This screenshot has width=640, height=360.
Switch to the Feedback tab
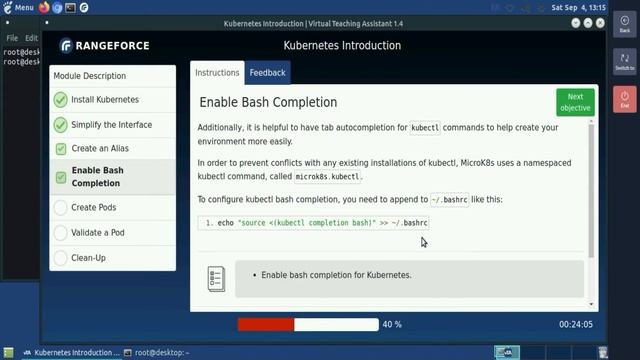(x=267, y=73)
